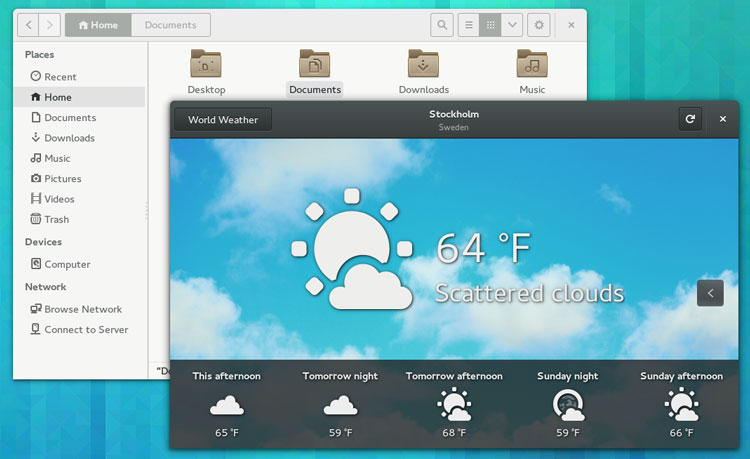This screenshot has width=750, height=459.
Task: Open the World Weather locations view
Action: coord(223,120)
